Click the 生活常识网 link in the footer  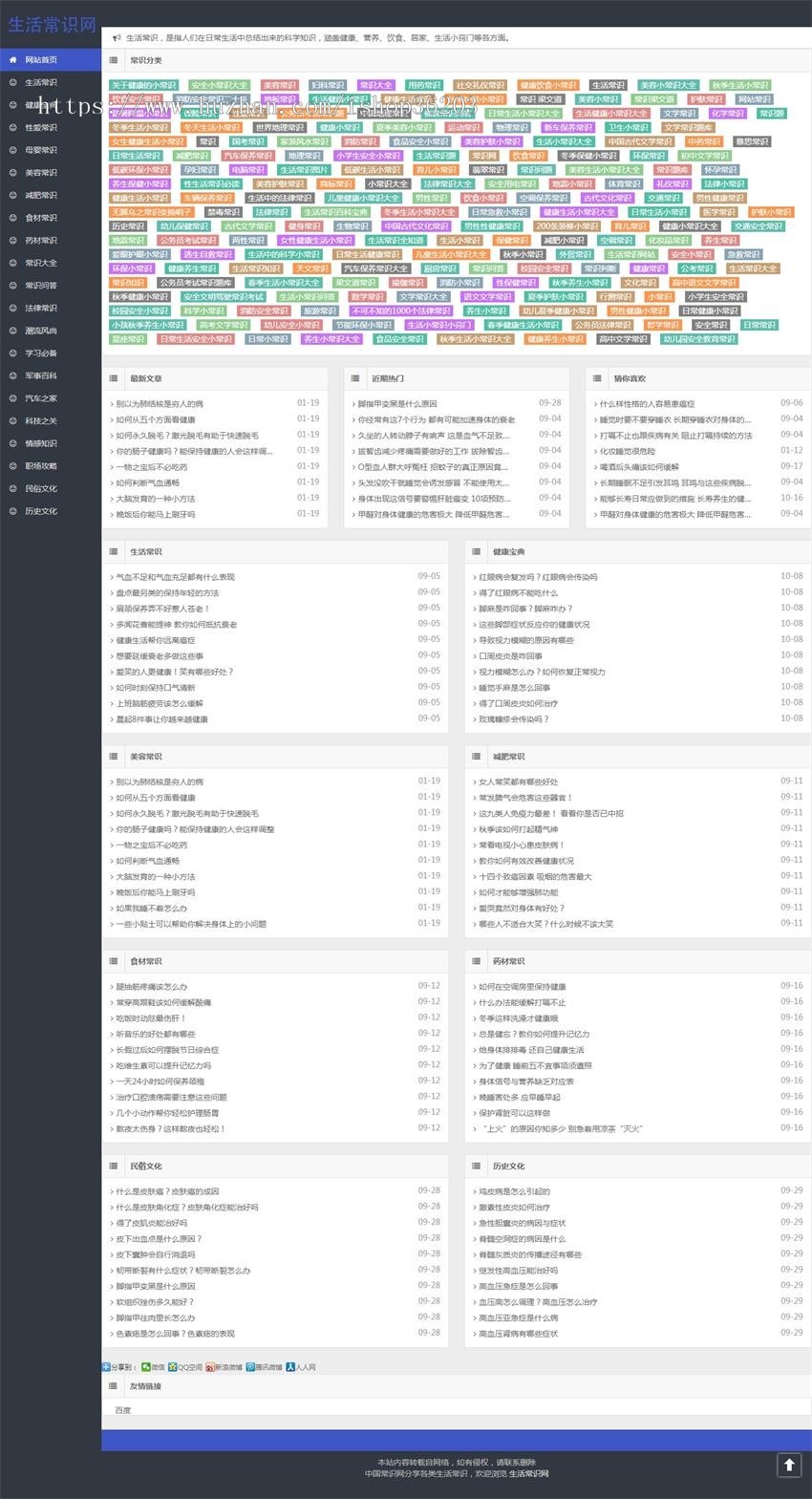(x=529, y=1473)
